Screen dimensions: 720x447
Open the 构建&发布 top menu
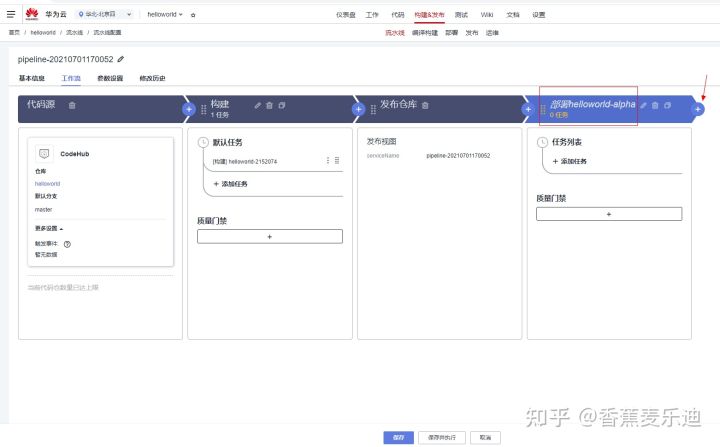[x=429, y=15]
